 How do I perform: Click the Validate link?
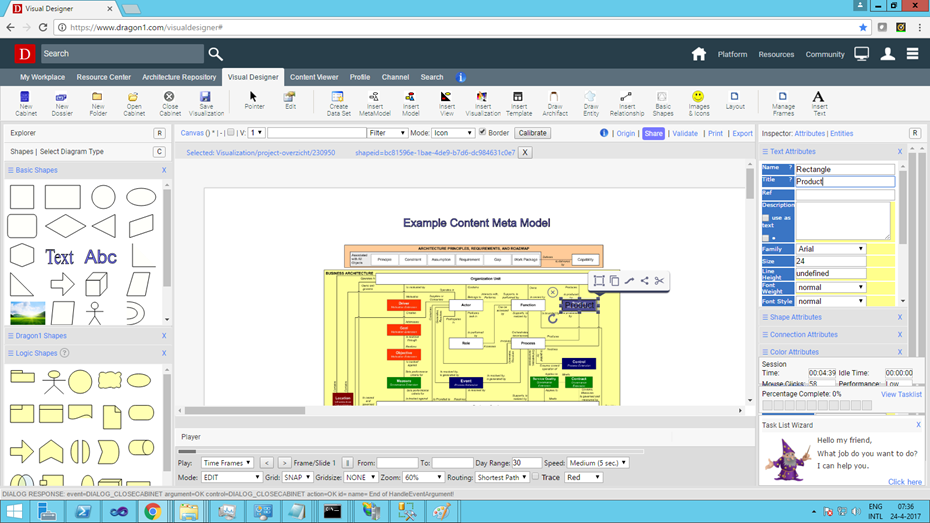(685, 133)
